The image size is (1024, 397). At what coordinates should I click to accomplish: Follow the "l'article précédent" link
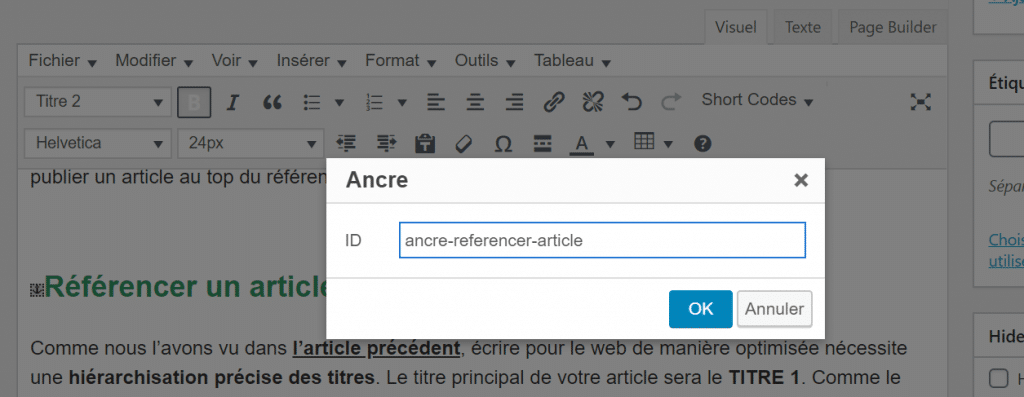click(x=376, y=348)
